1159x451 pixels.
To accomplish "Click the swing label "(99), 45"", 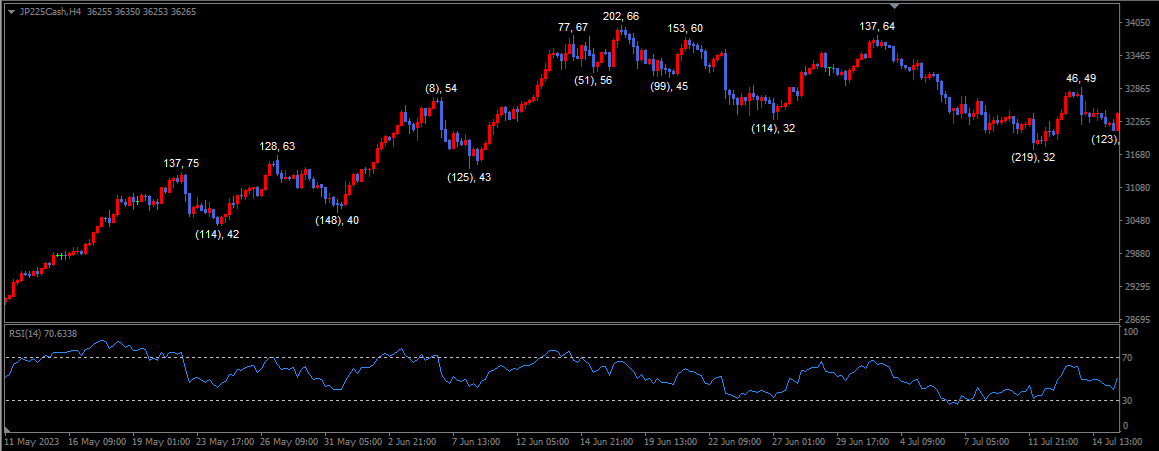I will 669,87.
